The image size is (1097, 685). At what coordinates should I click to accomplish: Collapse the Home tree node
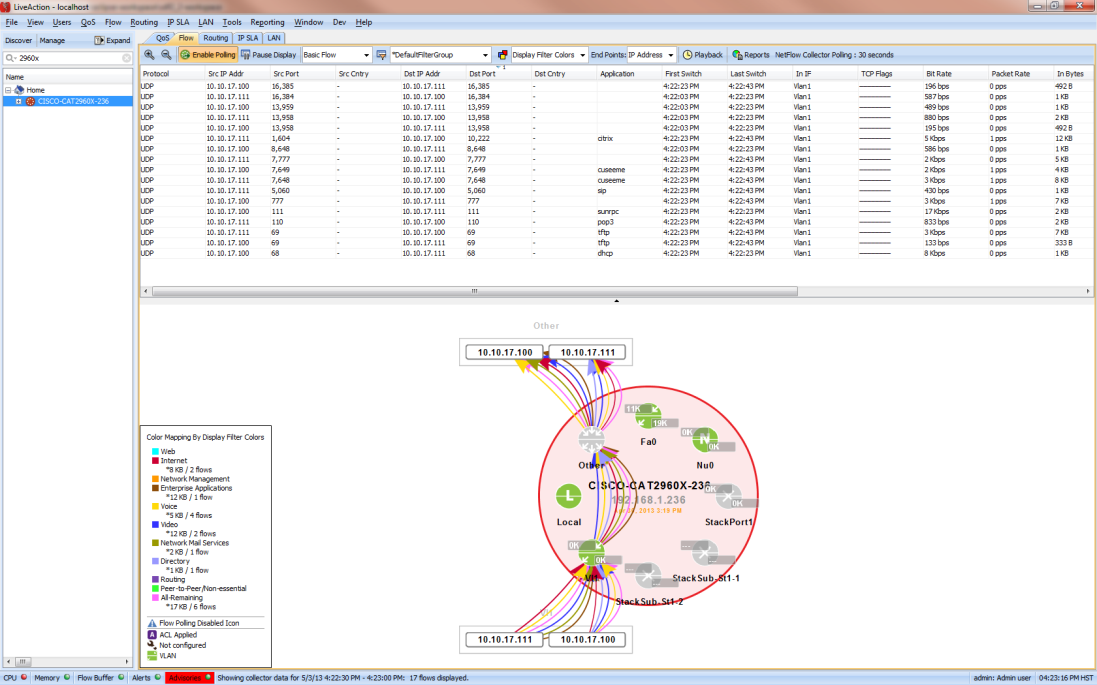[8, 90]
